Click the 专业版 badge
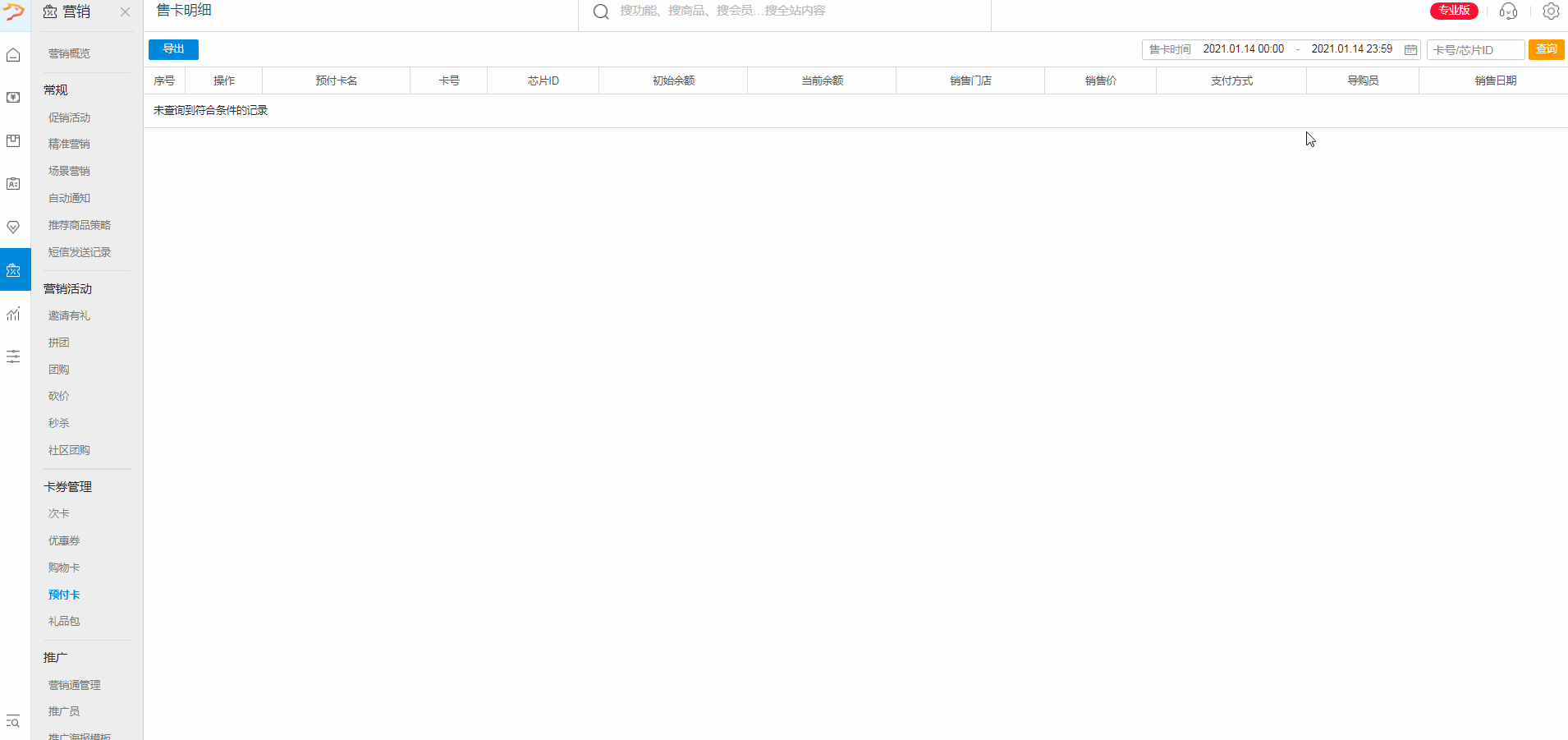The width and height of the screenshot is (1568, 740). (1454, 11)
